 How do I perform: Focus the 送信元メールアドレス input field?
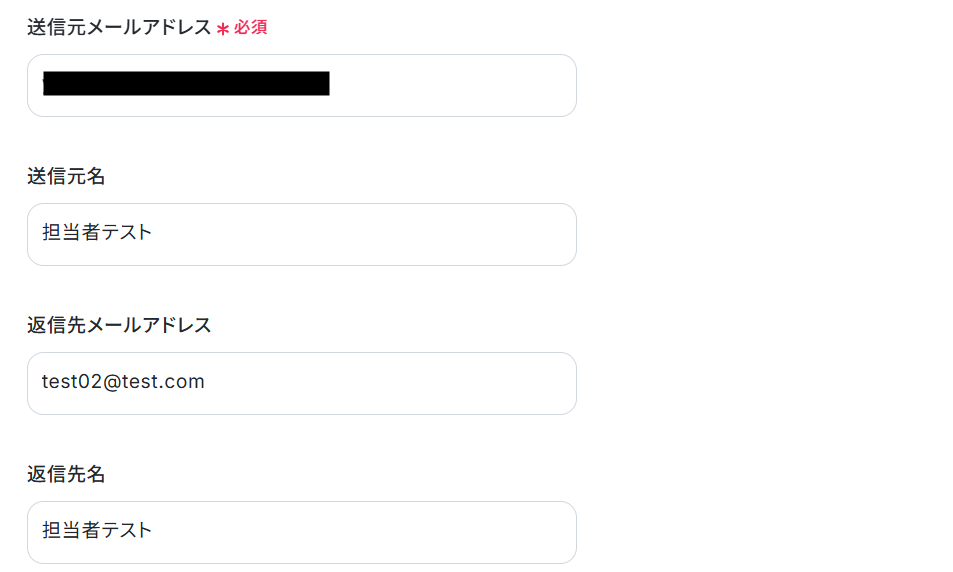coord(301,85)
